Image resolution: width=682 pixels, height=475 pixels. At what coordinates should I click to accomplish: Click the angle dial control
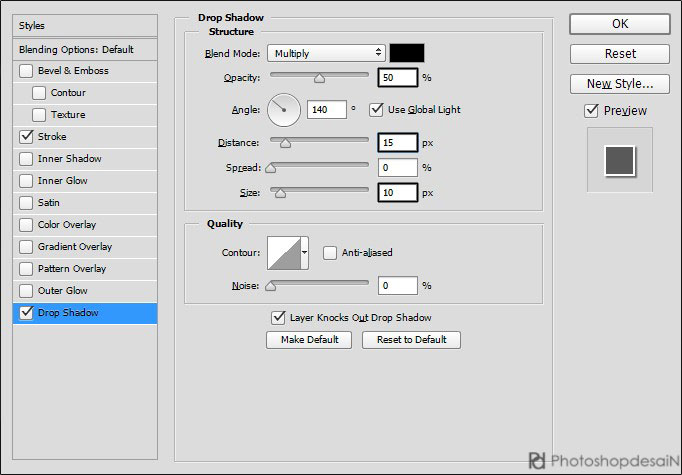coord(284,109)
